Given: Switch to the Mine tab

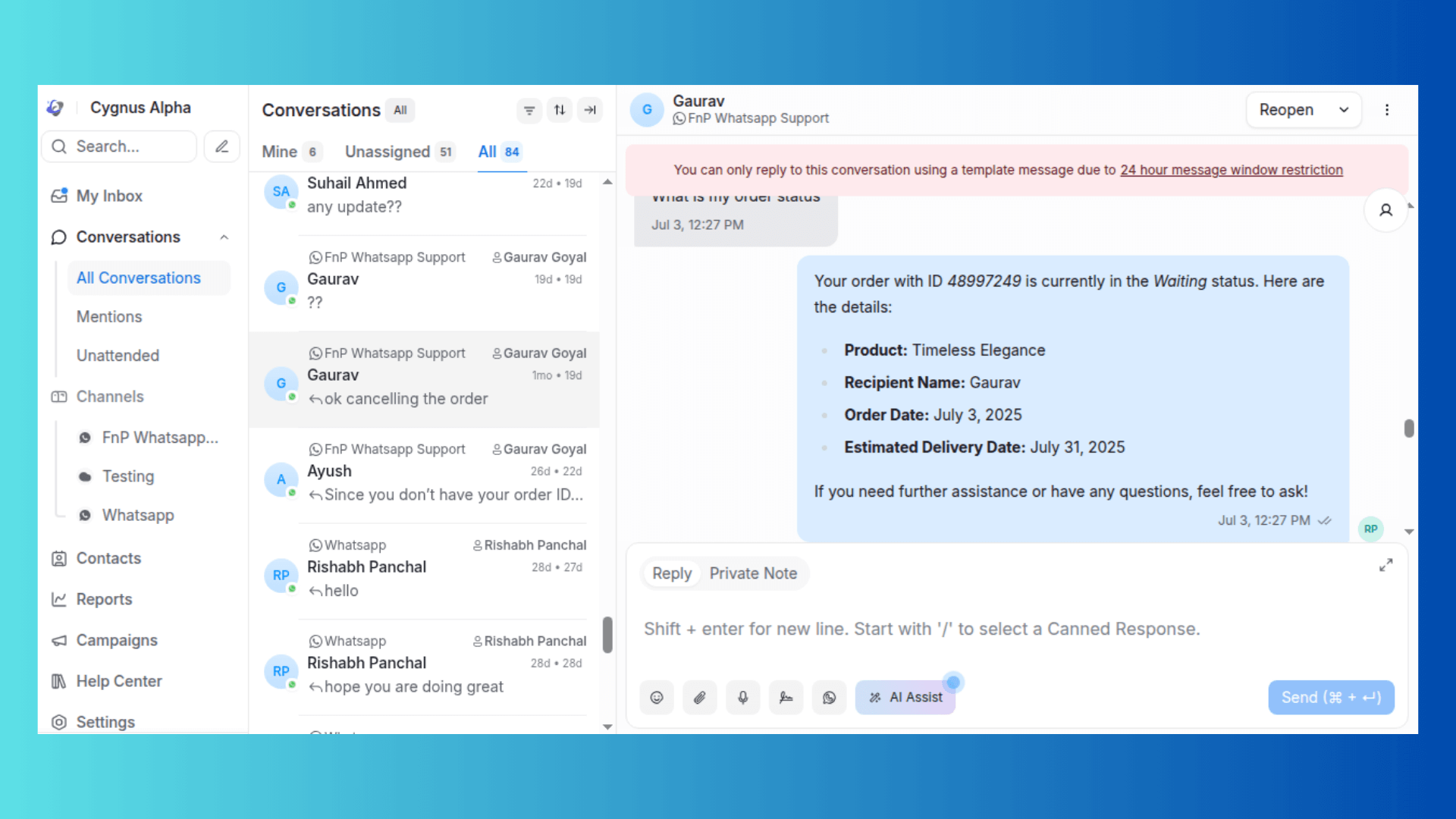Looking at the screenshot, I should tap(292, 152).
